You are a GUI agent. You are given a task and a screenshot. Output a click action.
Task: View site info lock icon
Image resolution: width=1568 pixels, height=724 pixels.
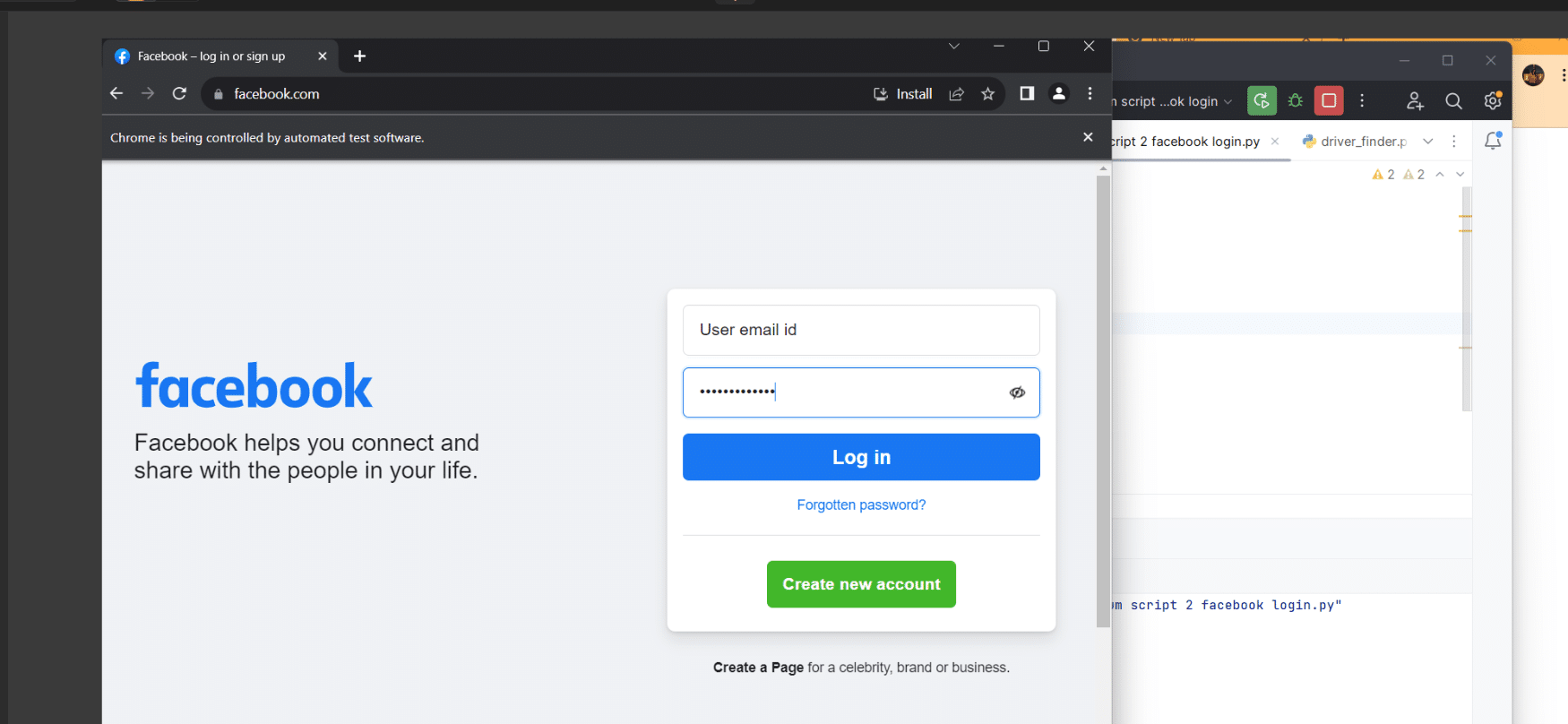[218, 94]
